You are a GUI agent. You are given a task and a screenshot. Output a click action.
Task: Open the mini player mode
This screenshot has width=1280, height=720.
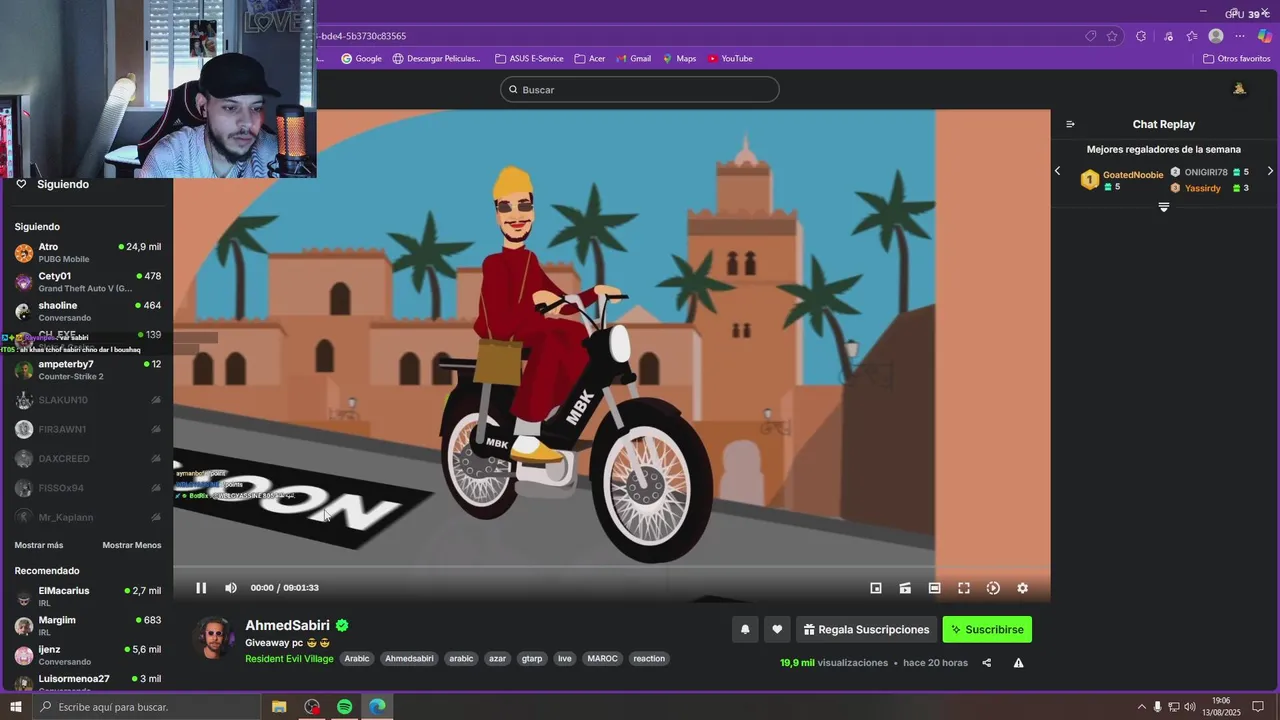[x=876, y=588]
